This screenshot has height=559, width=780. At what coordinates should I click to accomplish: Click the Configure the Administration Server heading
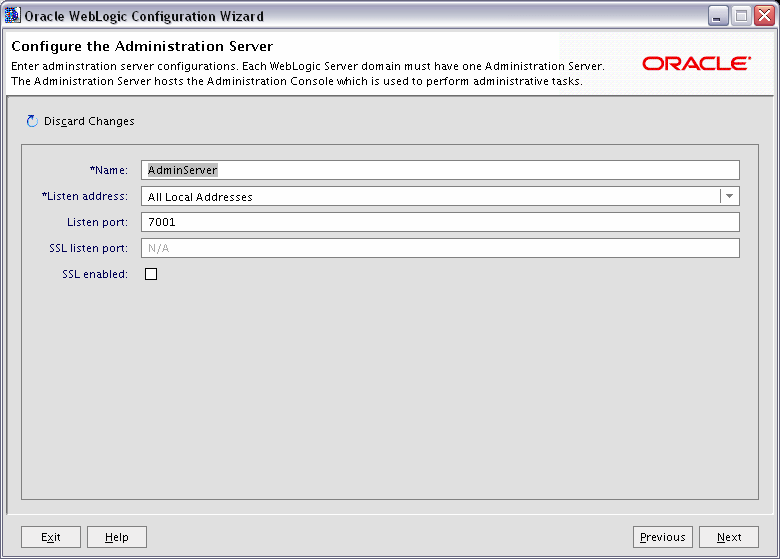click(x=142, y=46)
